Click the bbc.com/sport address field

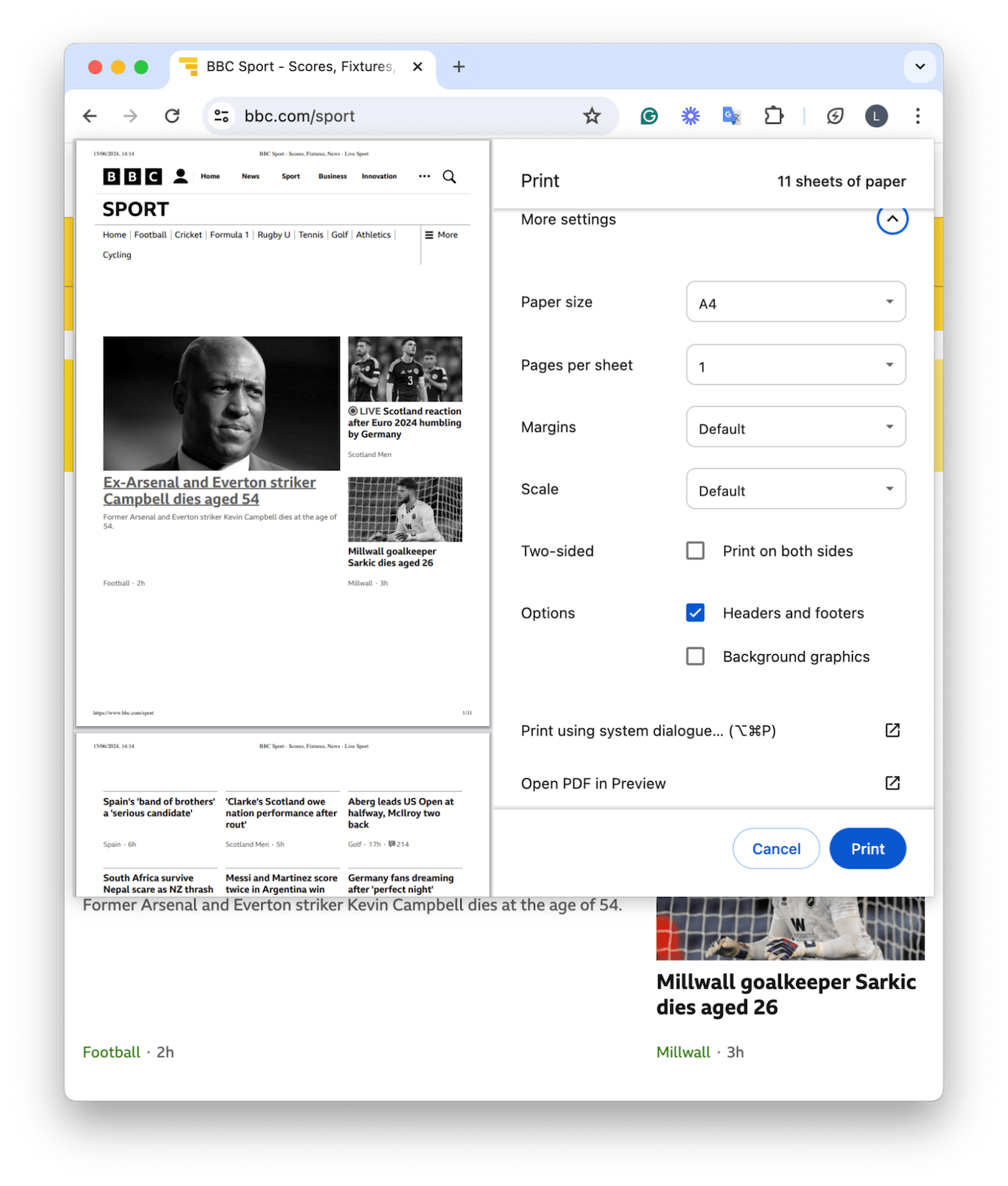tap(410, 116)
